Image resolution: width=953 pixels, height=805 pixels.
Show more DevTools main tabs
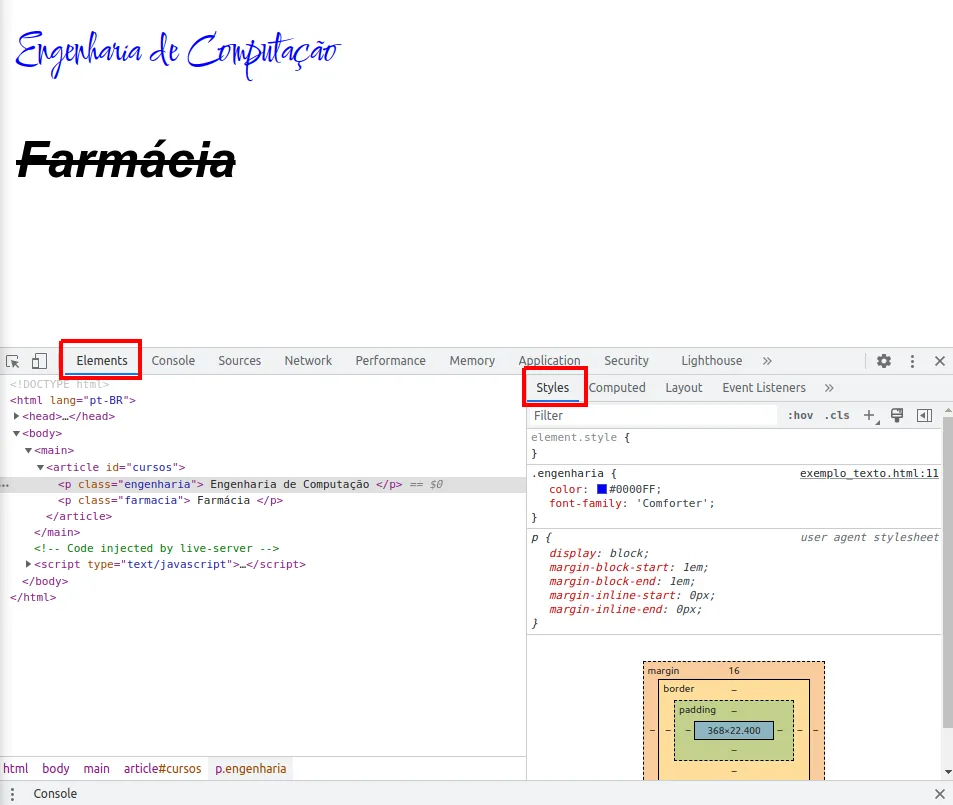tap(767, 361)
